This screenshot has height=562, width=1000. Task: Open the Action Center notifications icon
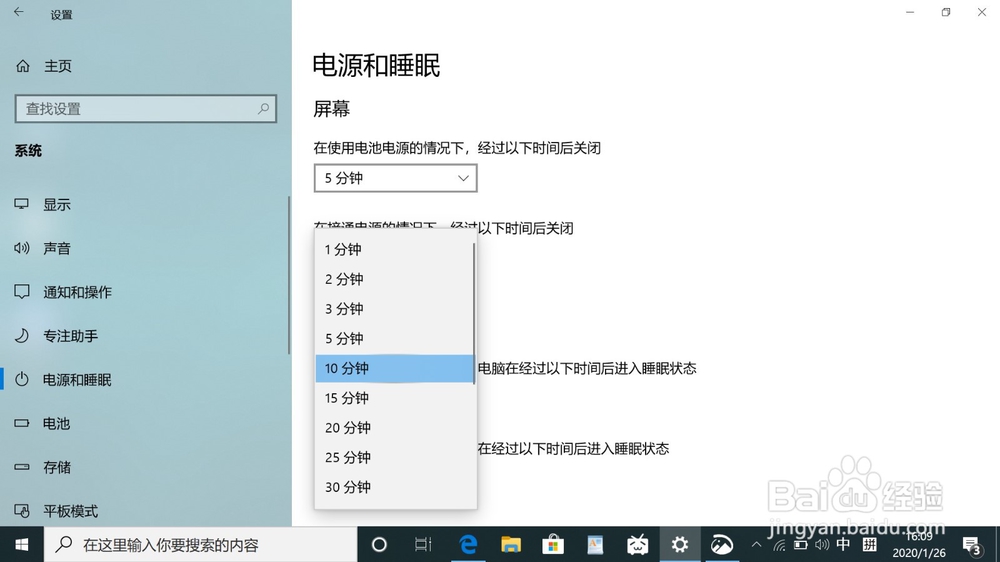click(972, 545)
